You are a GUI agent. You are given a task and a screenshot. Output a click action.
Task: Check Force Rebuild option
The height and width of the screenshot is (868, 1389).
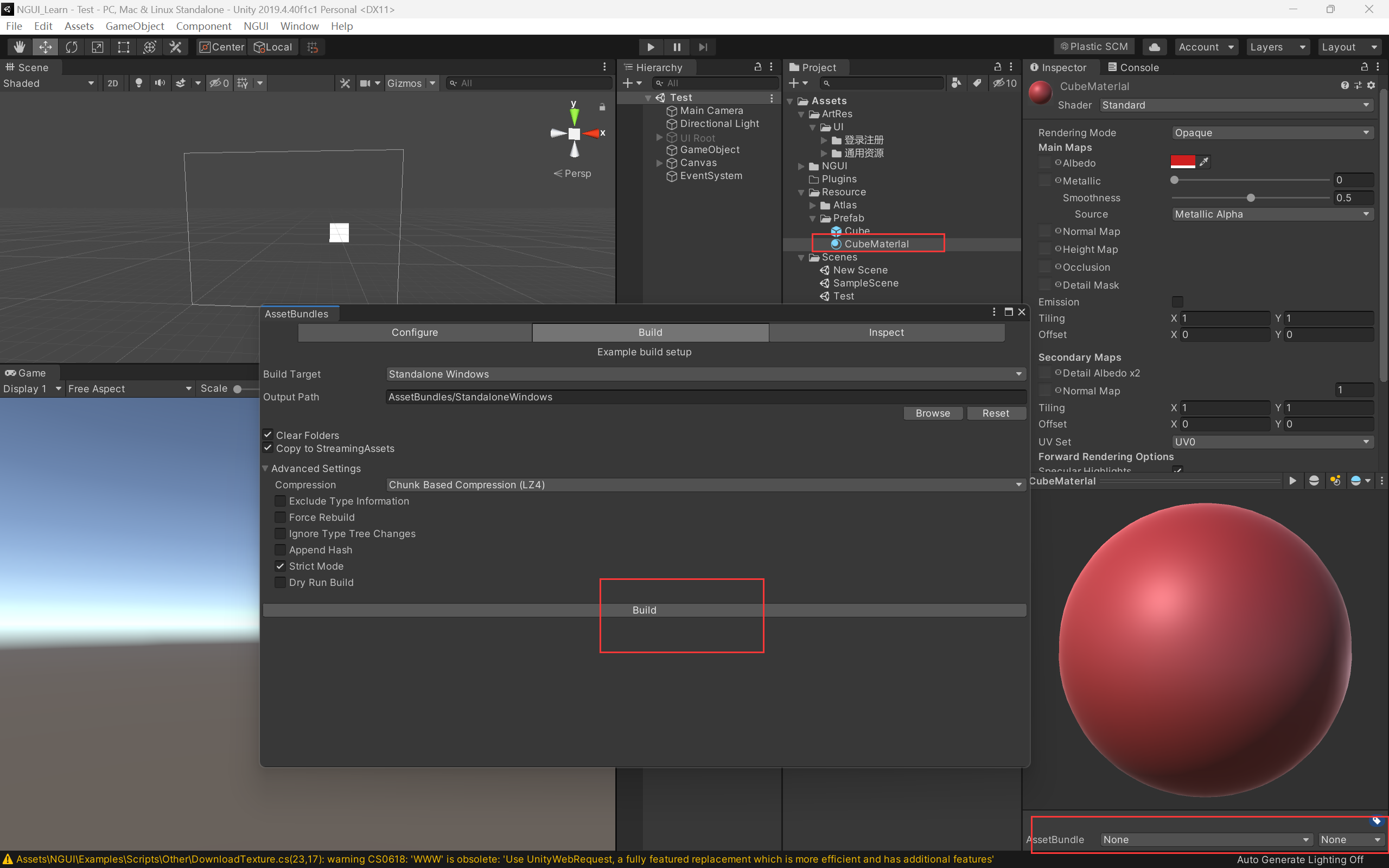280,517
